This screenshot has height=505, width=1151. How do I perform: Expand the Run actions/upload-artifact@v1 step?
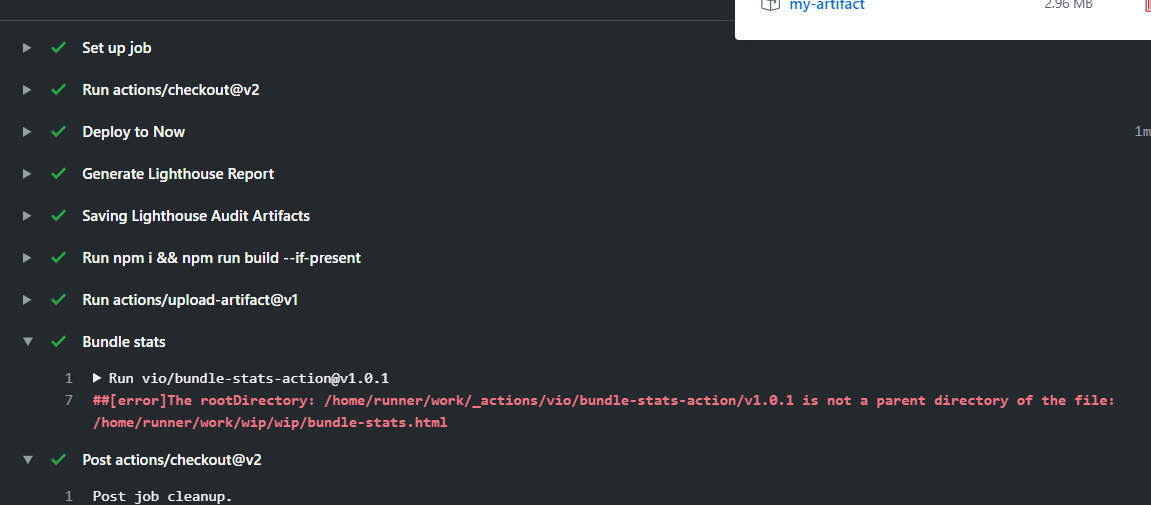click(27, 299)
